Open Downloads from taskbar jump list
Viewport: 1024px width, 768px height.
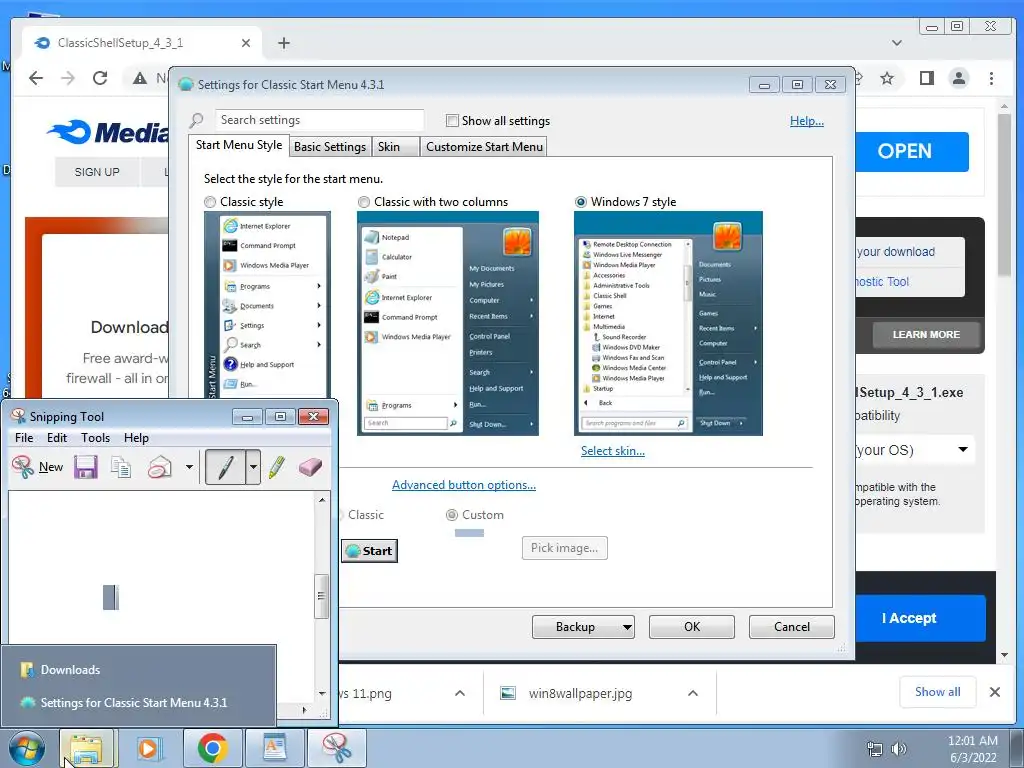coord(138,670)
